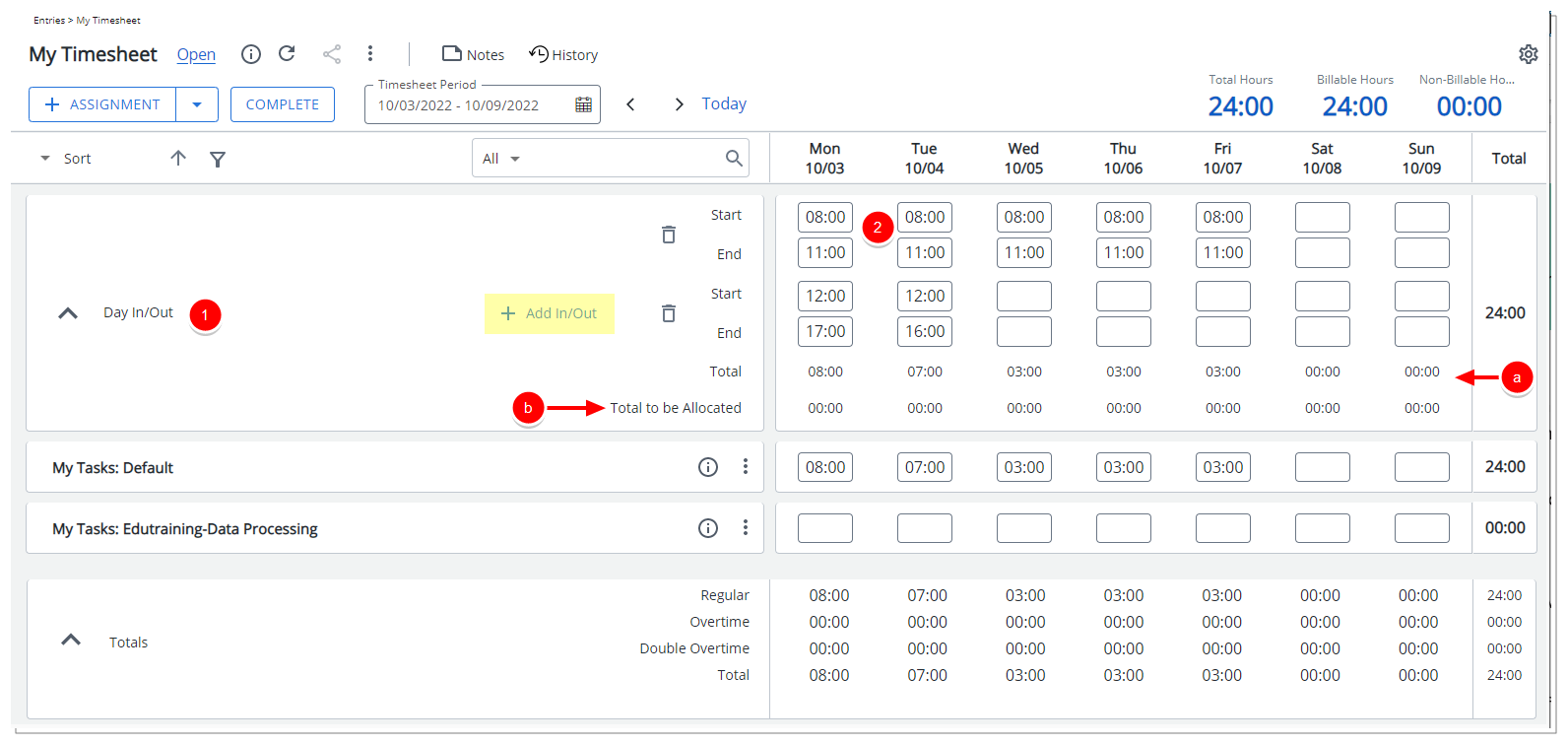This screenshot has height=745, width=1568.
Task: Click the timesheet info icon beside Open
Action: [x=251, y=54]
